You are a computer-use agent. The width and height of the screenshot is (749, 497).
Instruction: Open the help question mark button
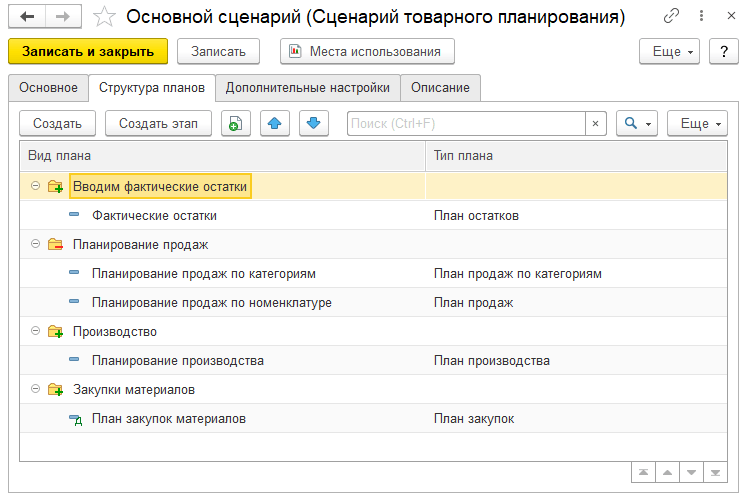723,51
